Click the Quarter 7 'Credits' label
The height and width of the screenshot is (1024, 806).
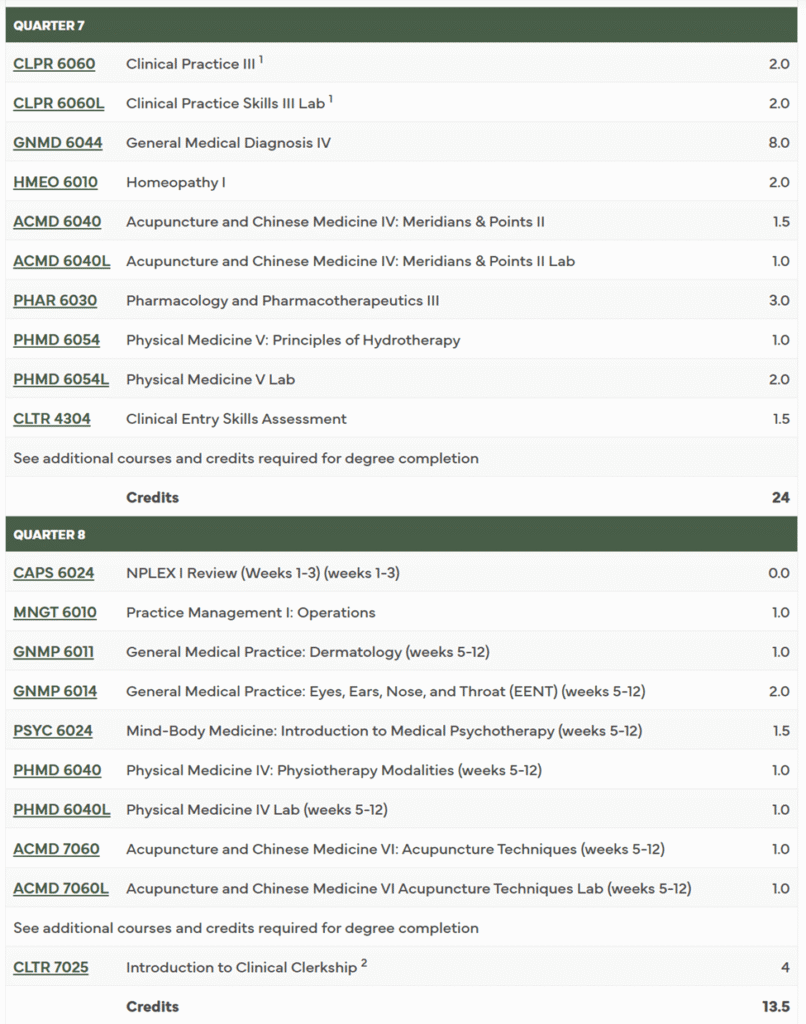pos(152,498)
